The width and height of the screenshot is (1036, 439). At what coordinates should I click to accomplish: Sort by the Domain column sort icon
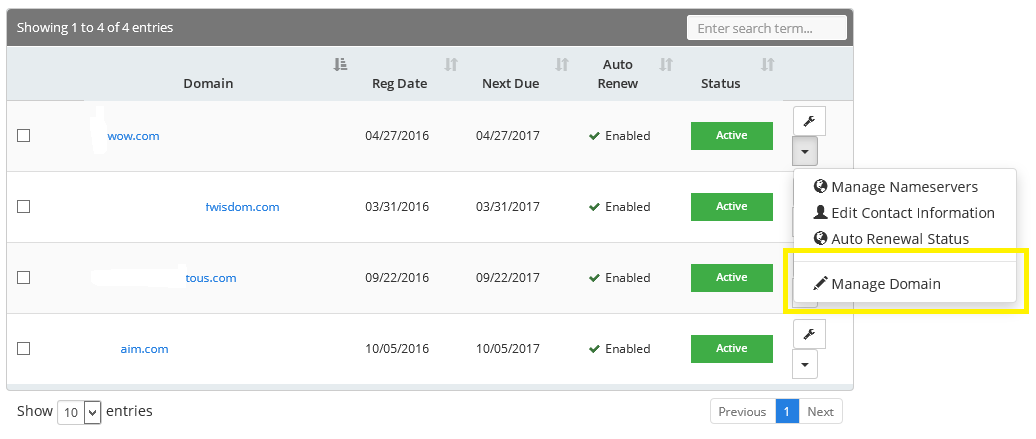pos(340,64)
